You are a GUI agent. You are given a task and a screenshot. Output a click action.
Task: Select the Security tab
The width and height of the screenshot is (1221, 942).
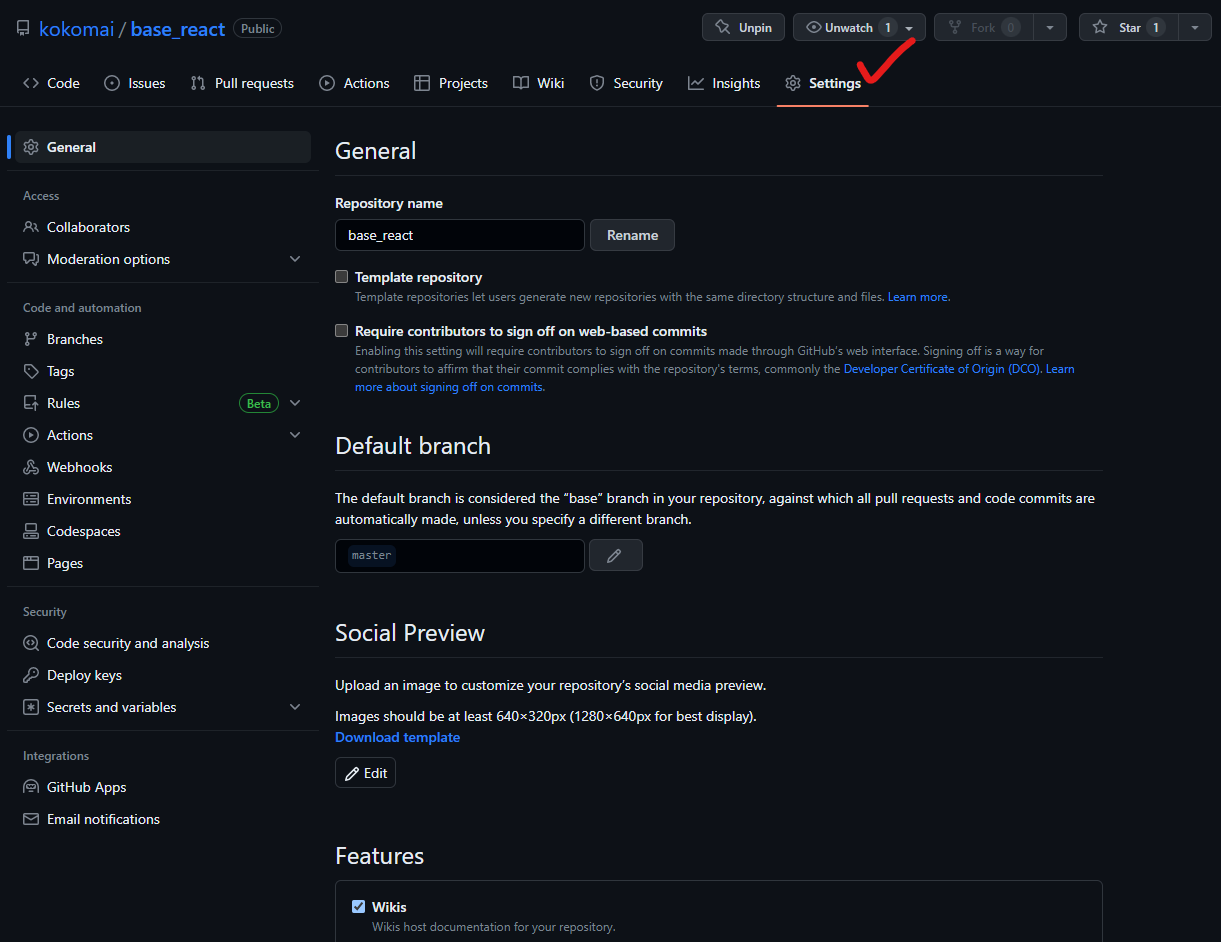coord(626,83)
